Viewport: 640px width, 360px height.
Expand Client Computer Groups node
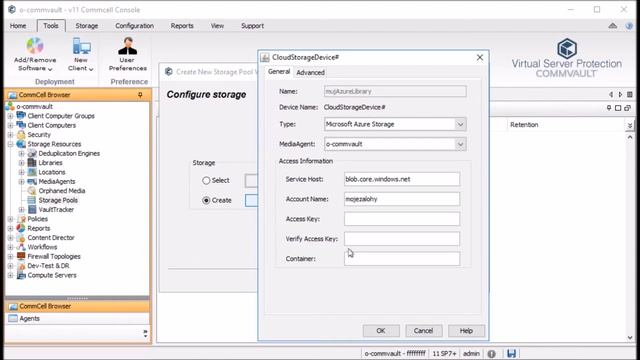[x=11, y=116]
